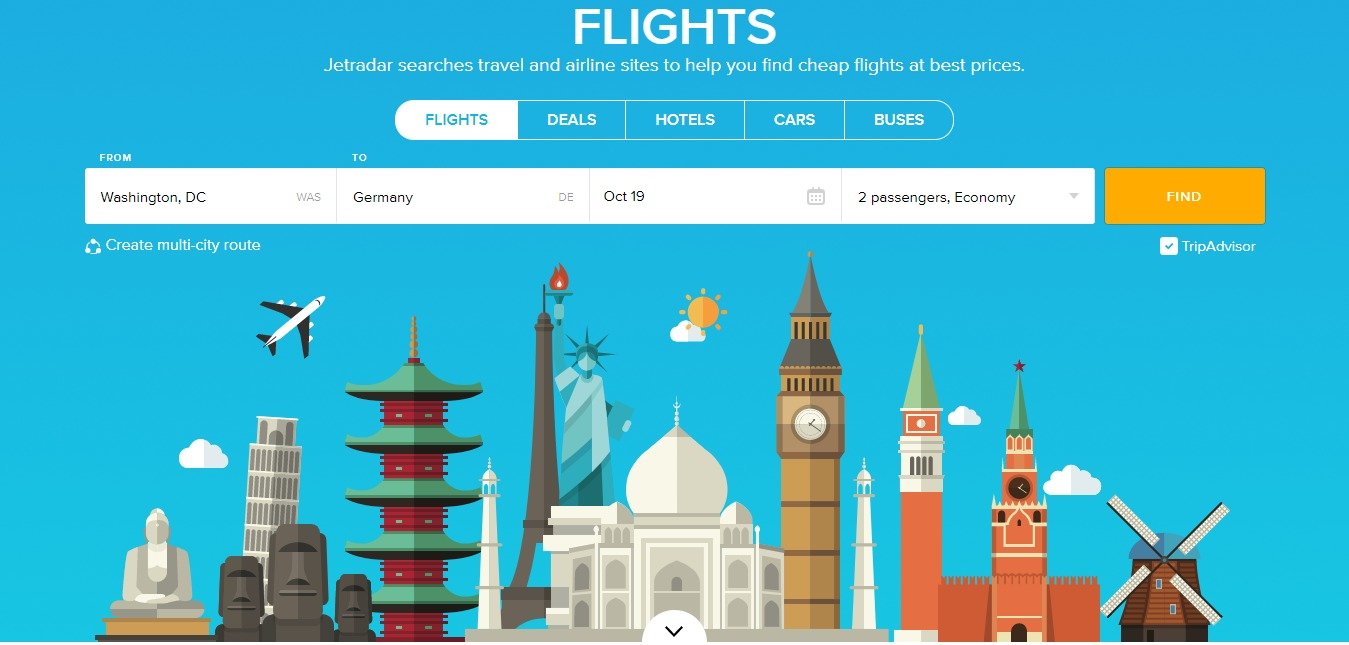Expand the passengers and class dropdown arrow
Screen dimensions: 1349x645
click(x=1074, y=196)
